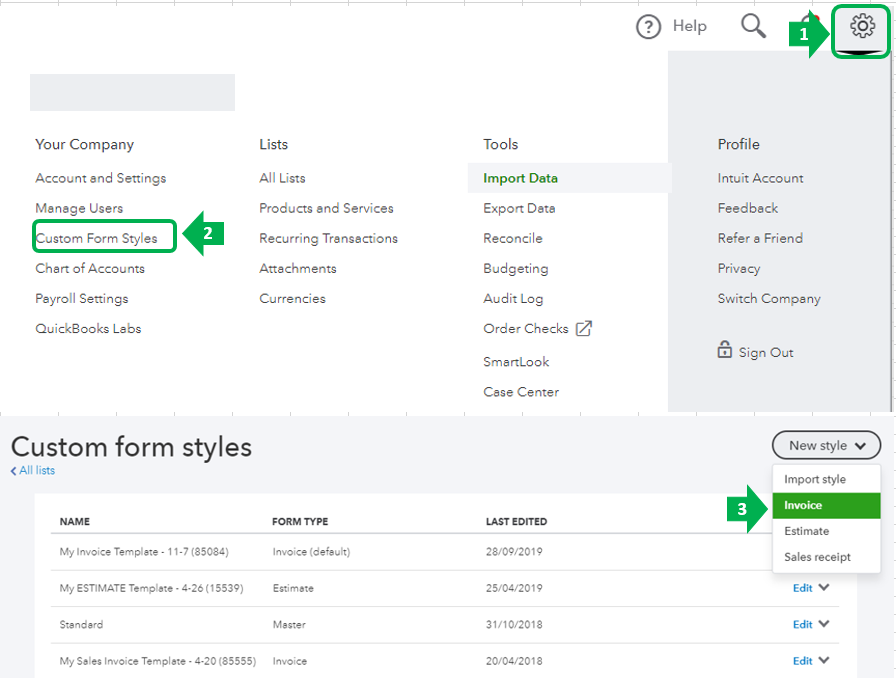Open Budgeting tool
The image size is (896, 678).
pyautogui.click(x=516, y=269)
